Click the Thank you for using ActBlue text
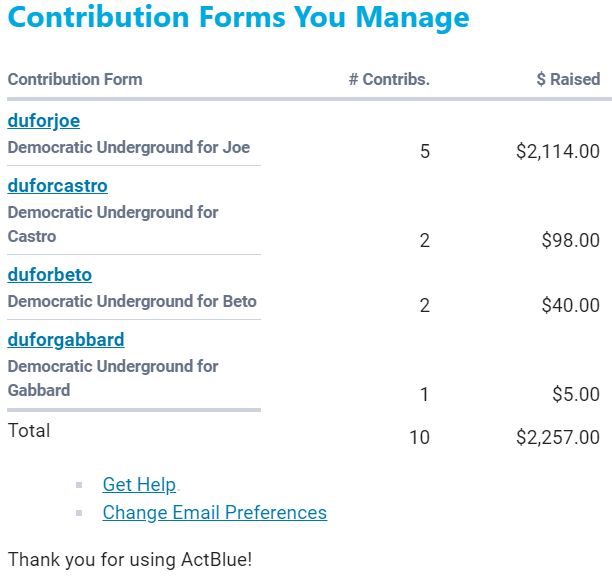Image resolution: width=612 pixels, height=581 pixels. click(x=130, y=559)
